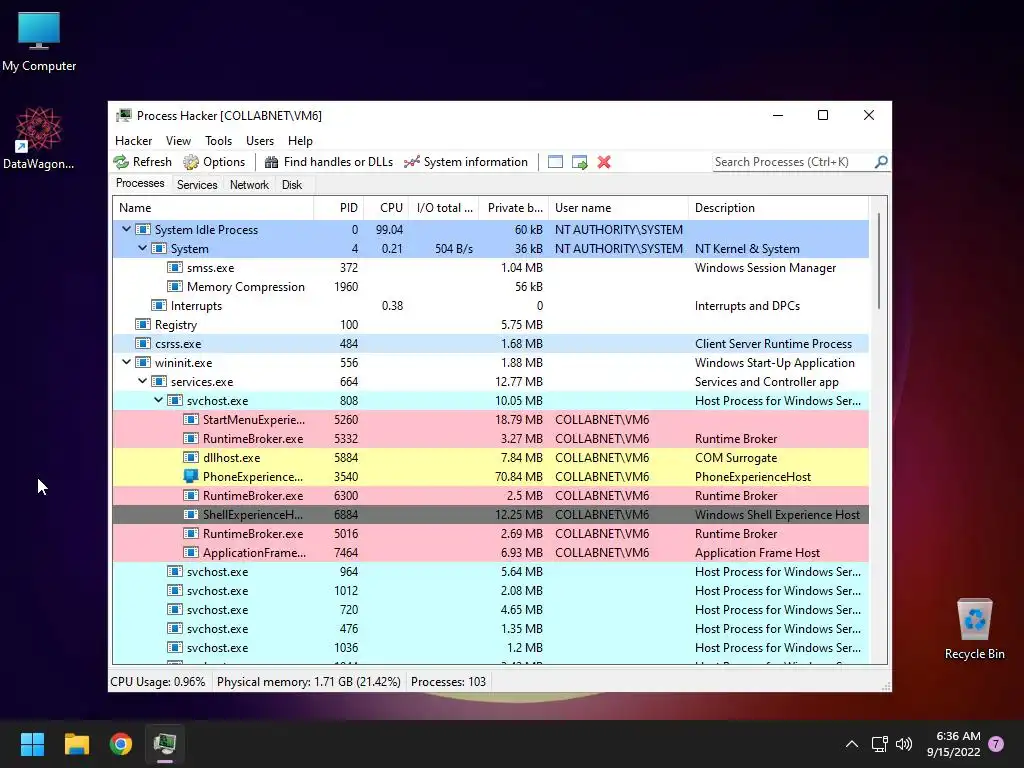
Task: Select the ApplicationFrame process row
Action: tap(490, 552)
